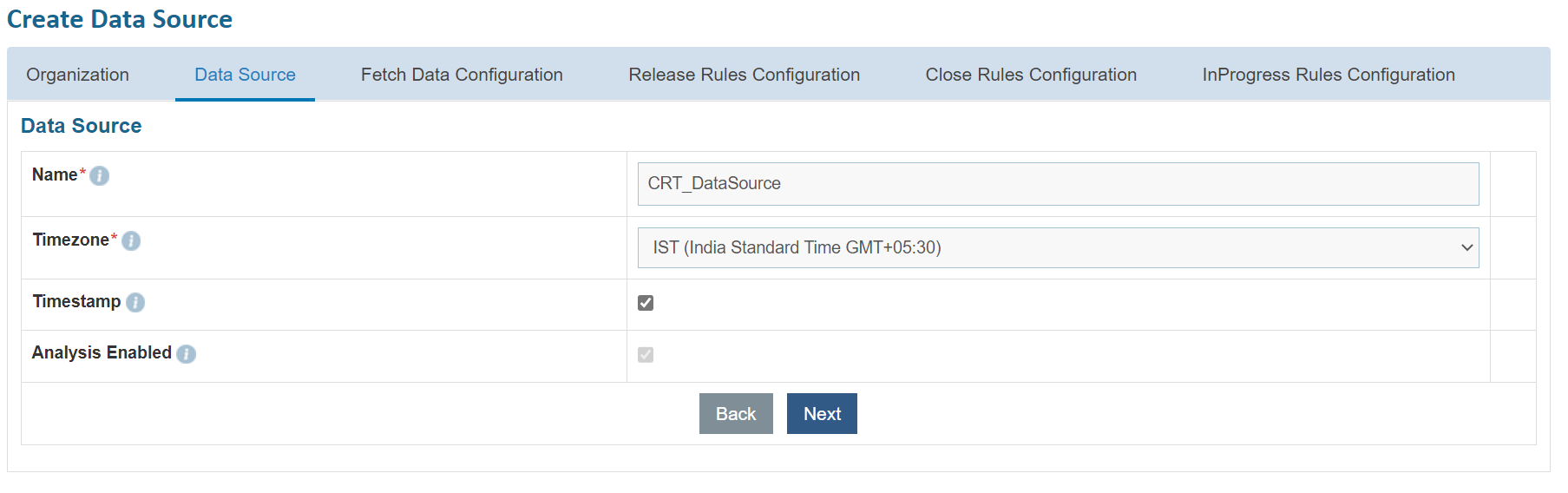This screenshot has height=493, width=1568.
Task: Click the Next button
Action: (822, 414)
